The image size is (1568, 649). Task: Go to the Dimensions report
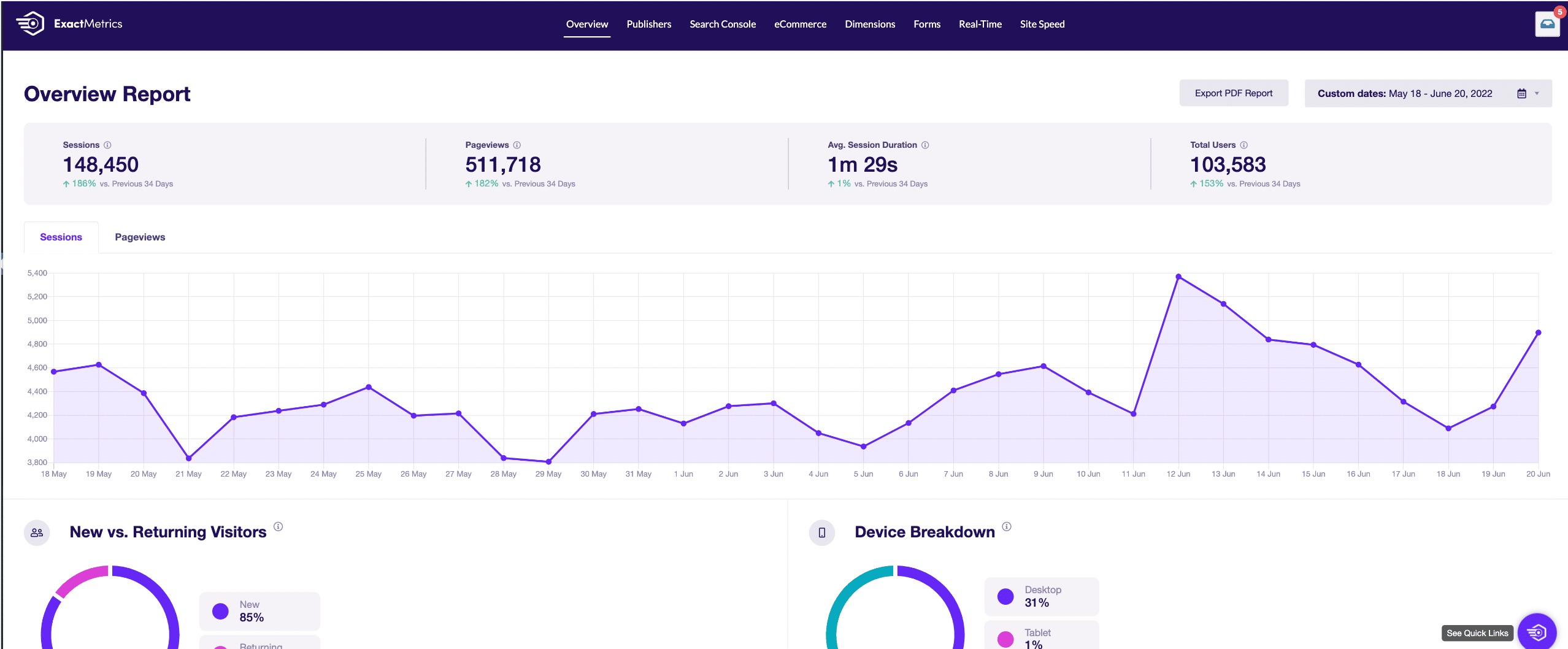click(870, 24)
